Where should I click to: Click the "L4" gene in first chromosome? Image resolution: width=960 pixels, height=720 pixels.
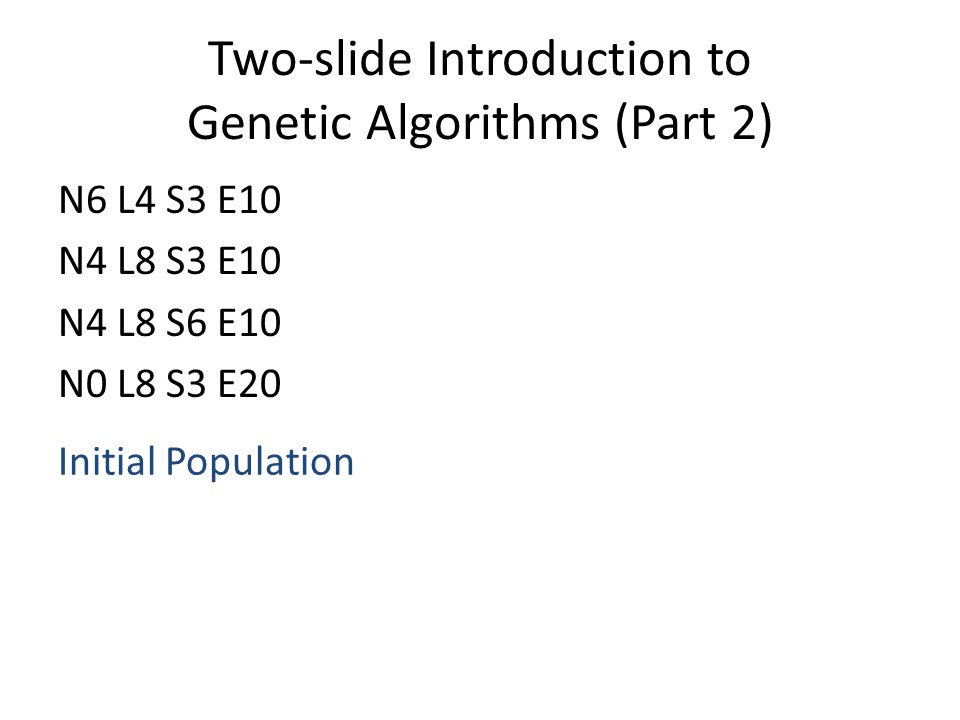point(136,200)
